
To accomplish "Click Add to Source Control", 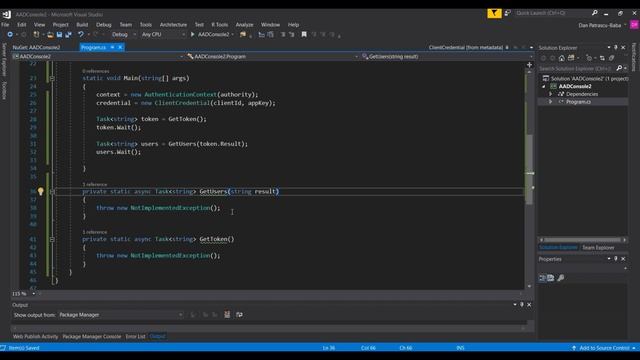I will (604, 348).
